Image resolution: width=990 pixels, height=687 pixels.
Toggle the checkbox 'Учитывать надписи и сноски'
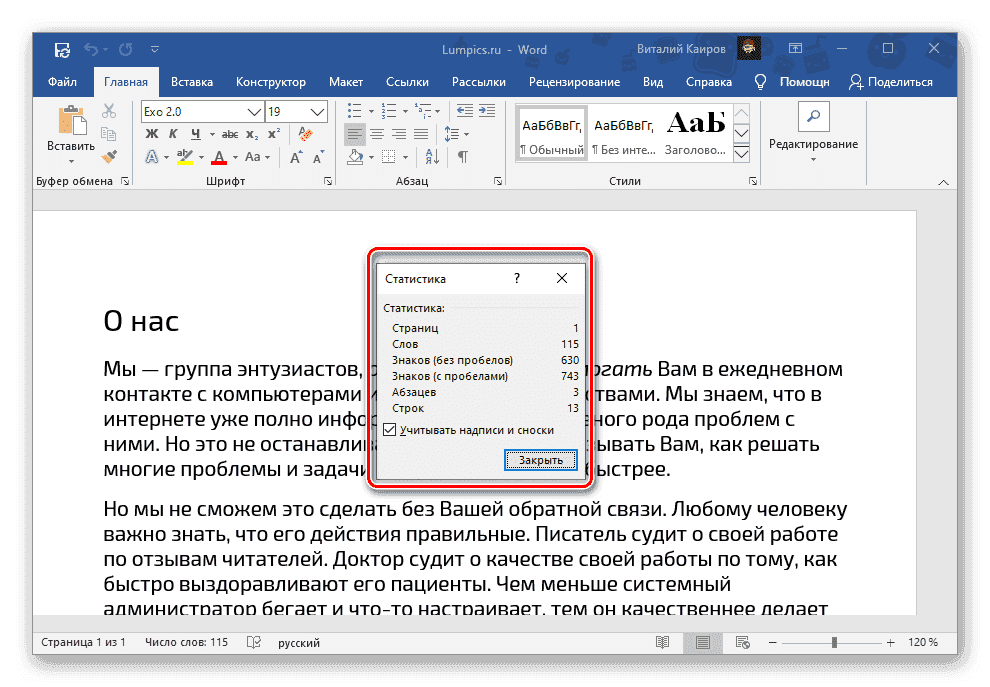388,429
